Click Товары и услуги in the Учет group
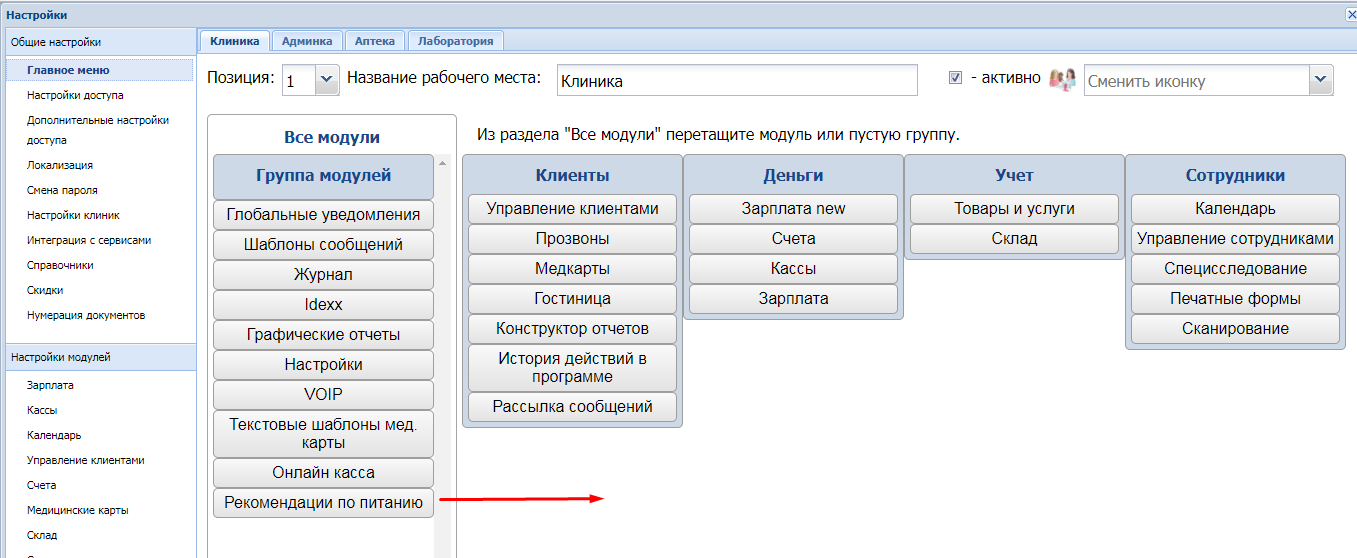The width and height of the screenshot is (1357, 558). [1014, 209]
